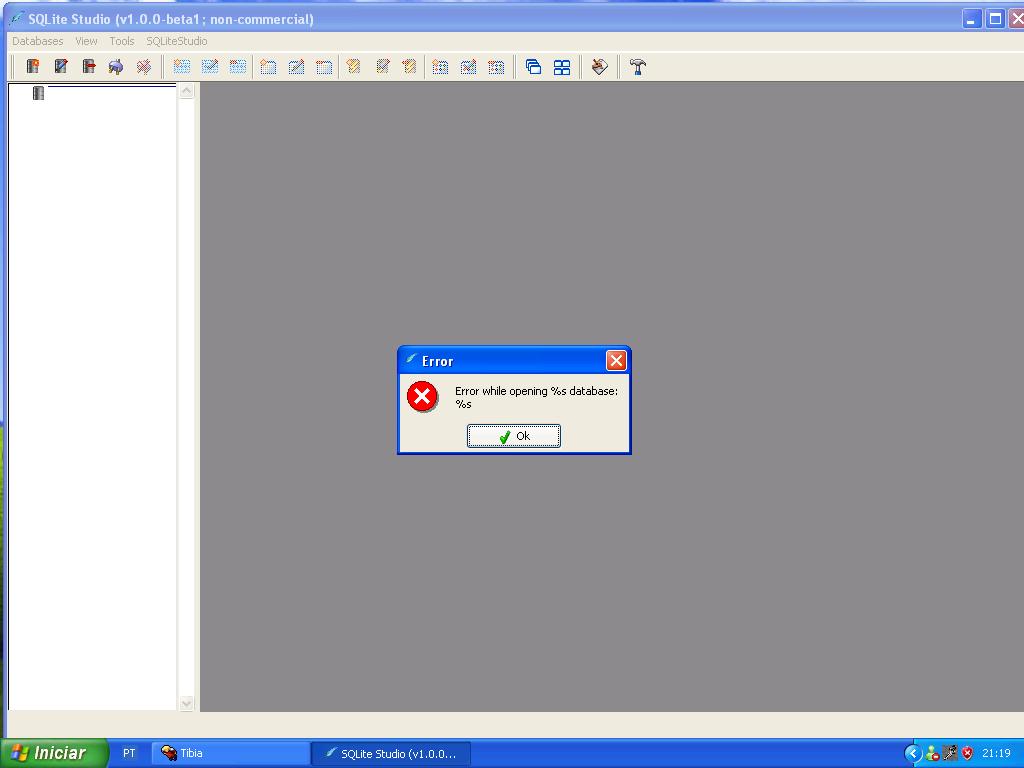1024x768 pixels.
Task: Click the Edit index toolbar icon
Action: (296, 67)
